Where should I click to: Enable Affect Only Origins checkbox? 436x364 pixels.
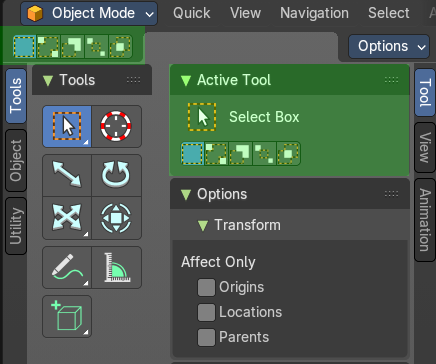(x=206, y=287)
